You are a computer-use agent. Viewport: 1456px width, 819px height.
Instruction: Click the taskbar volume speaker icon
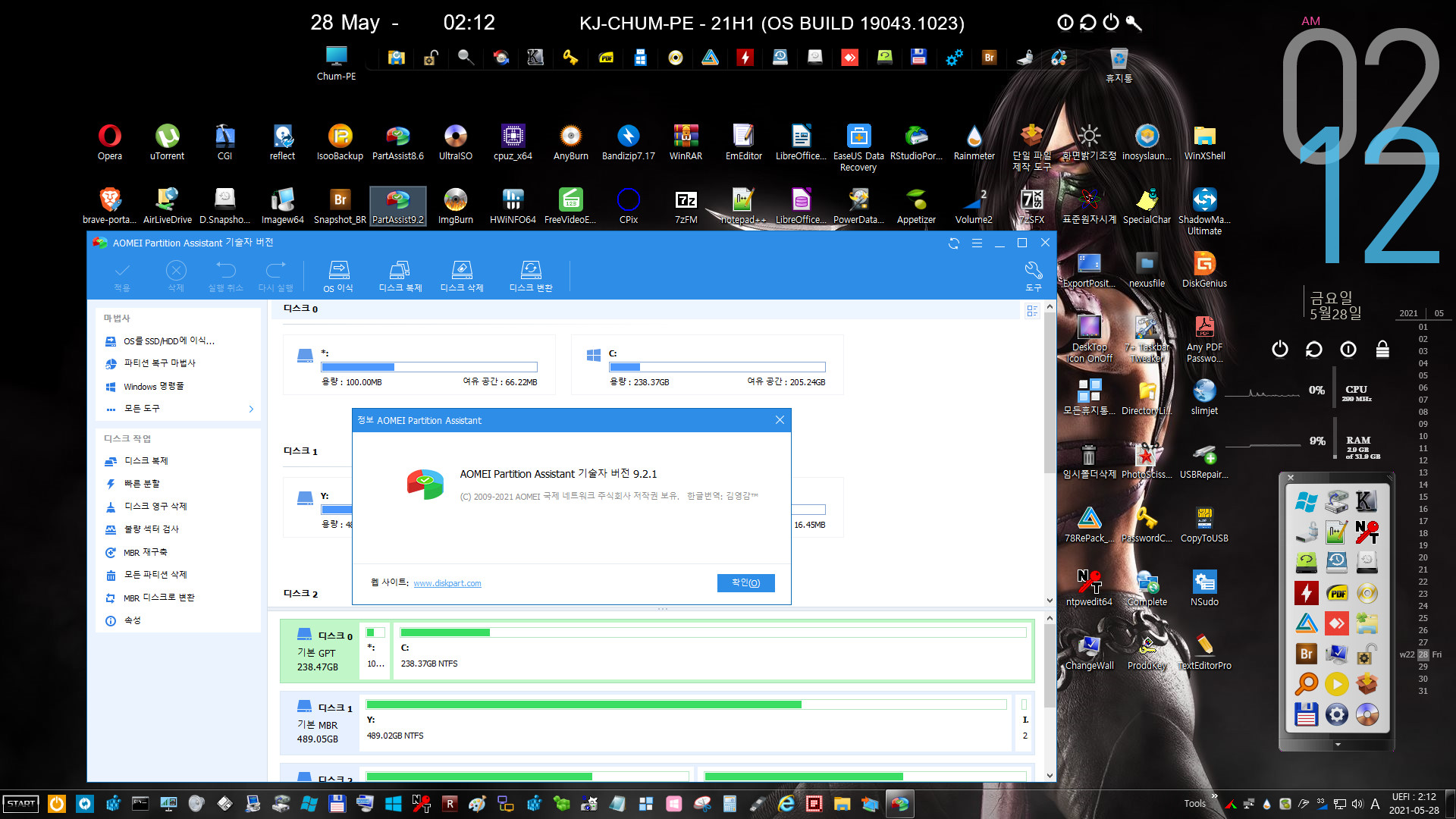[x=1357, y=804]
